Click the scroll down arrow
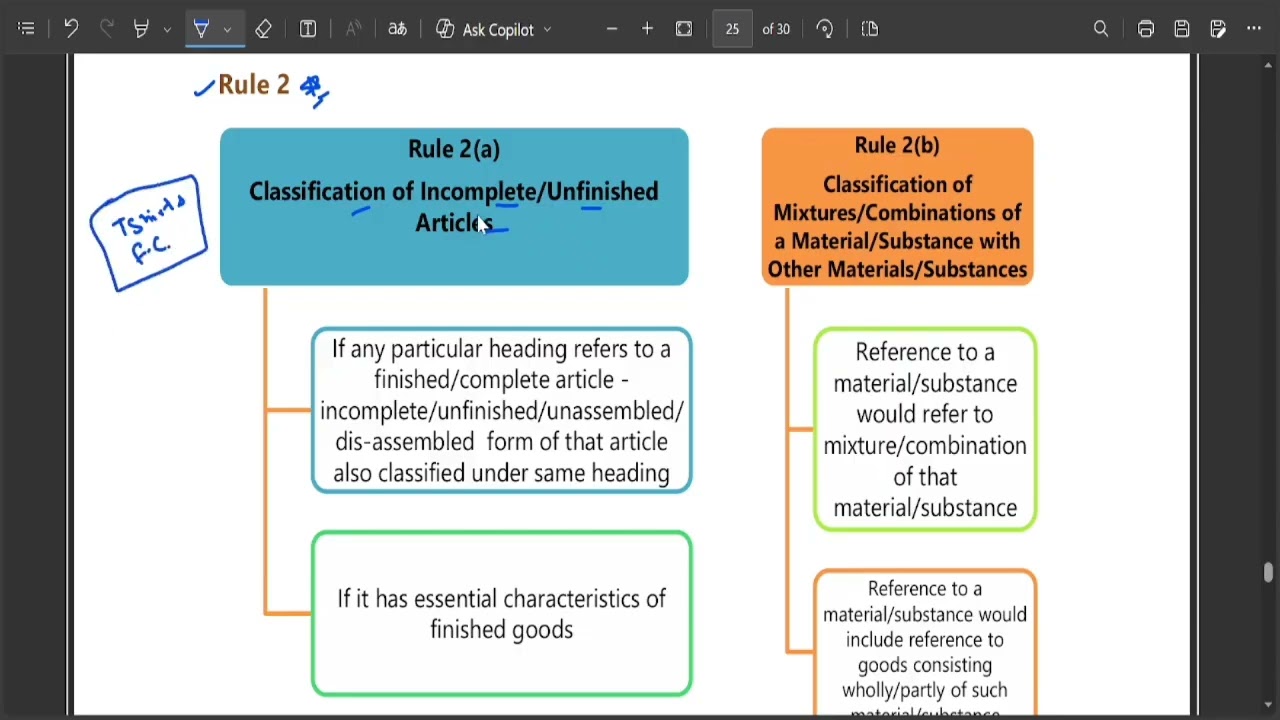This screenshot has width=1280, height=720. (1269, 706)
